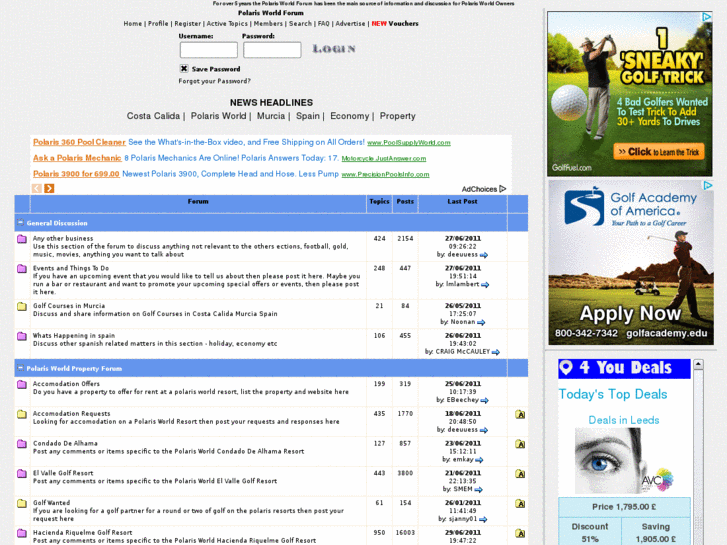727x545 pixels.
Task: Open Profile menu link
Action: 158,24
